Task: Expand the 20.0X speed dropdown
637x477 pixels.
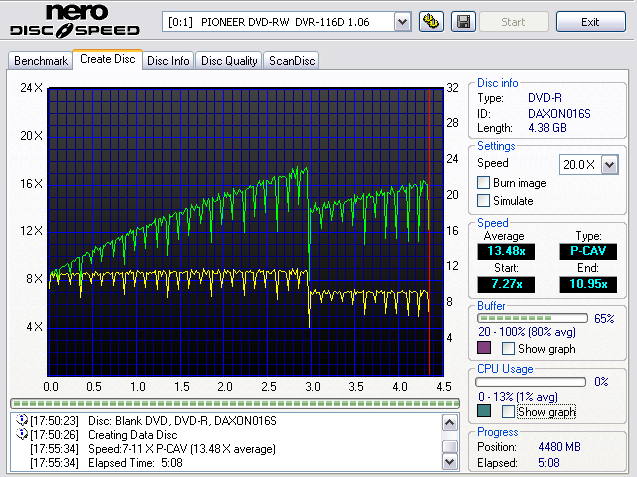Action: click(x=609, y=164)
